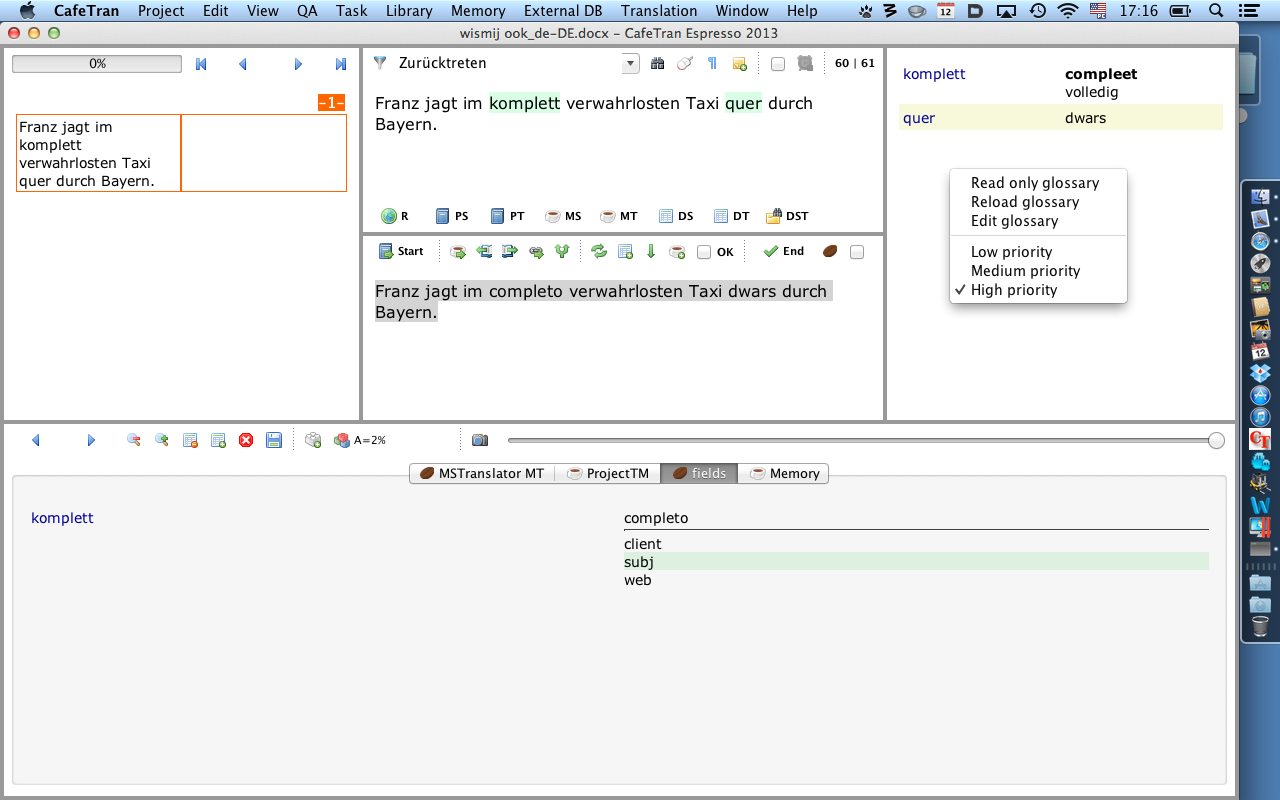1280x800 pixels.
Task: Tick the OK checkbox
Action: [x=704, y=252]
